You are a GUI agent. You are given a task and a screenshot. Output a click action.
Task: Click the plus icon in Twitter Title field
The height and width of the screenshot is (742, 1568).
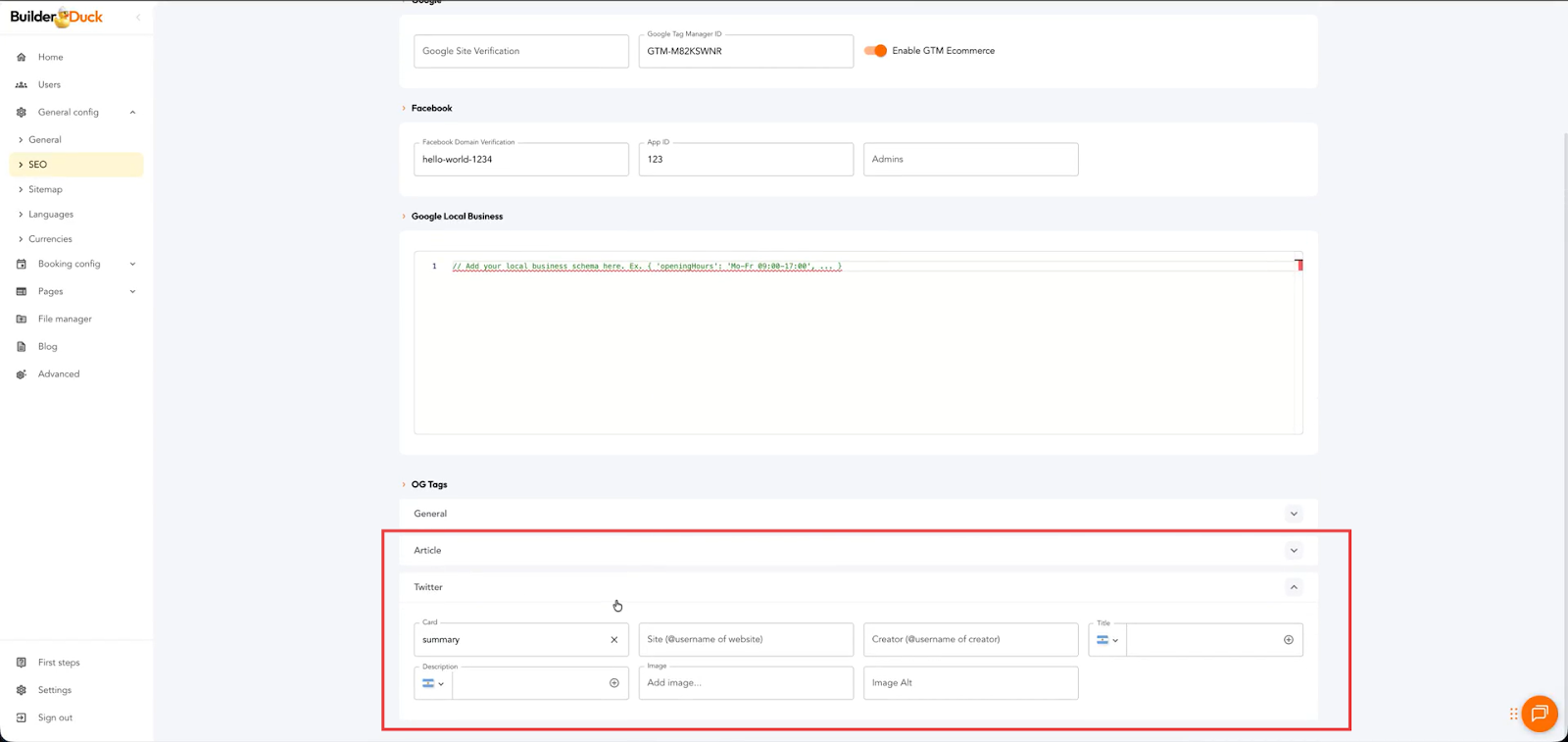click(x=1289, y=640)
